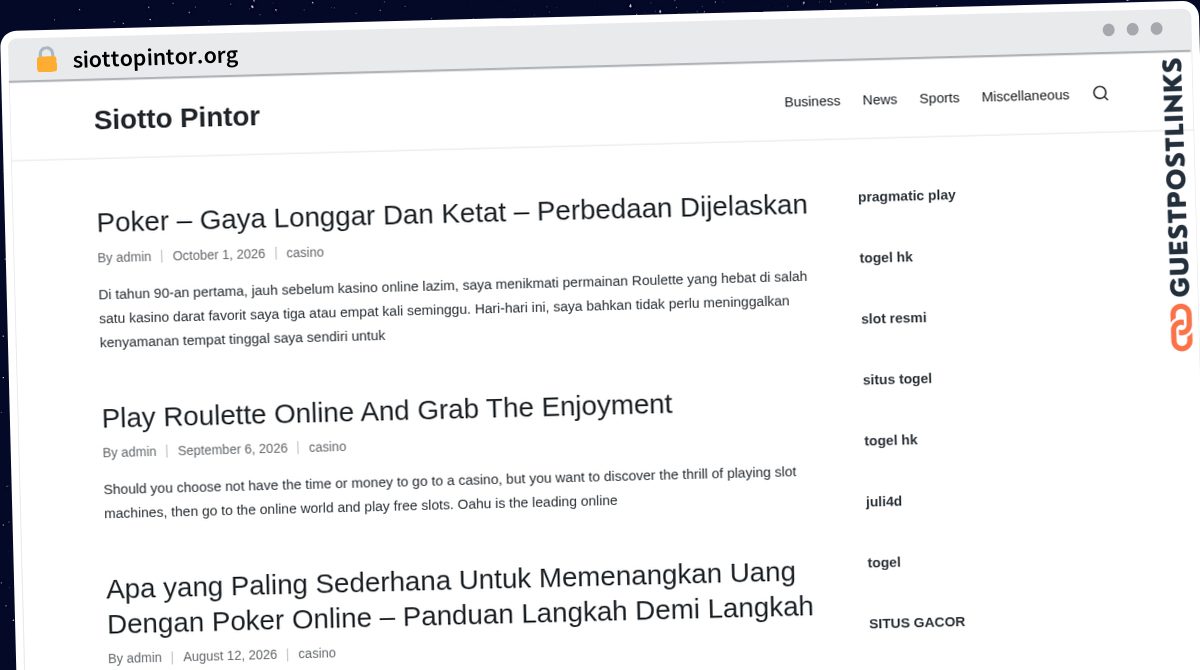Open the Business menu item
The width and height of the screenshot is (1200, 670).
point(812,101)
